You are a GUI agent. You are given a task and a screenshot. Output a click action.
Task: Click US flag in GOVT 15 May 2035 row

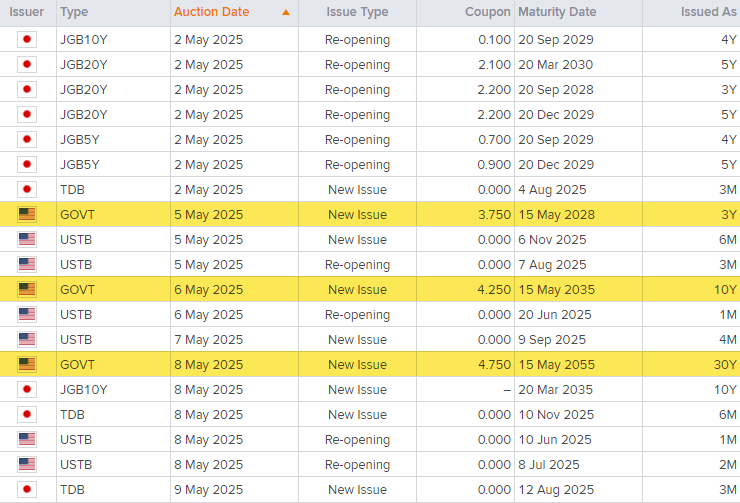click(x=27, y=289)
